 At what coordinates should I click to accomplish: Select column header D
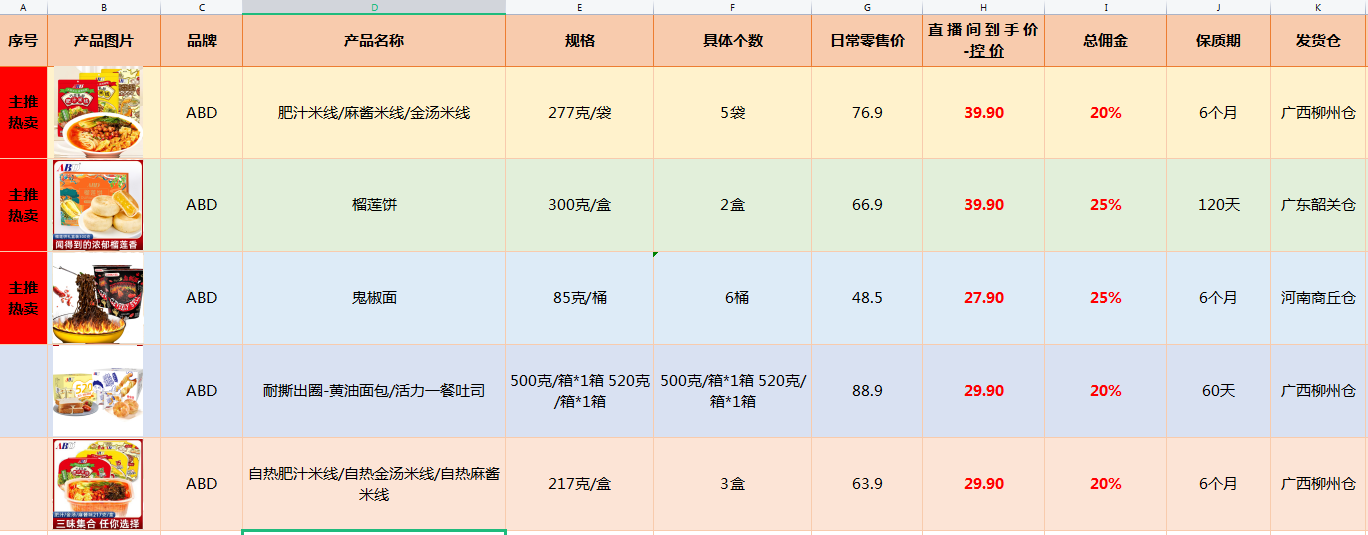pos(374,7)
